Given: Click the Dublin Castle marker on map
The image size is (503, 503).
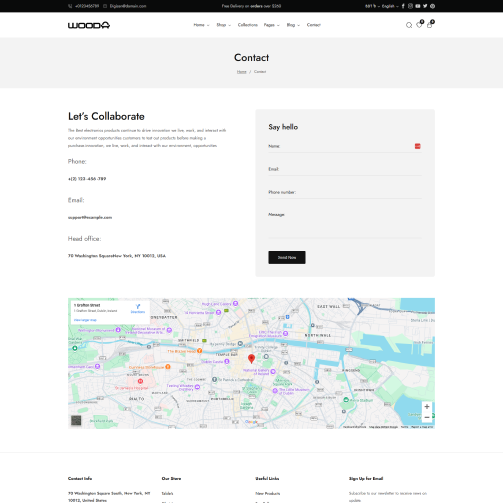Looking at the screenshot, I should (x=227, y=361).
